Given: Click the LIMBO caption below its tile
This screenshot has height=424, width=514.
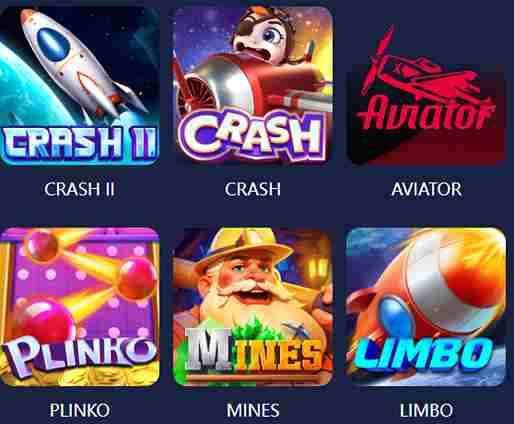Looking at the screenshot, I should click(426, 410).
